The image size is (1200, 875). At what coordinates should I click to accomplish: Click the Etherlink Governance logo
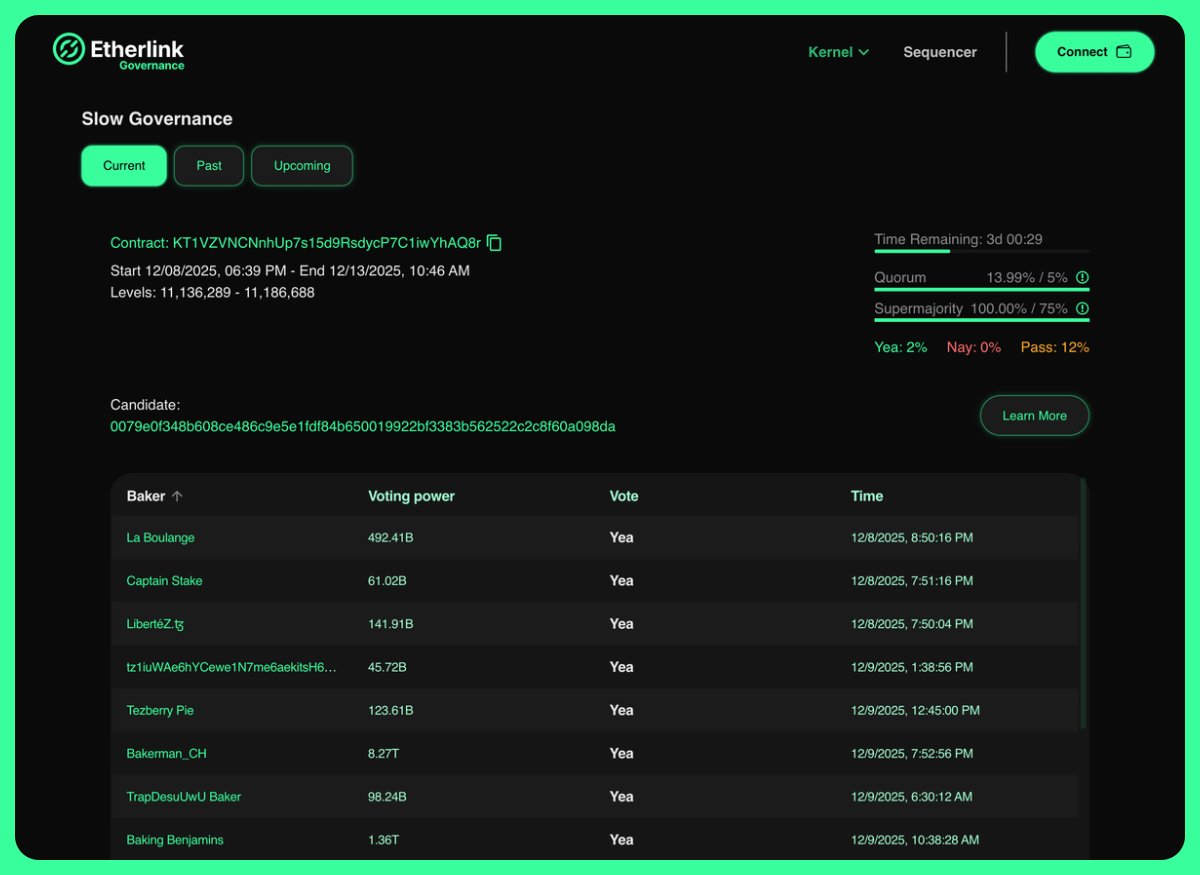click(118, 51)
